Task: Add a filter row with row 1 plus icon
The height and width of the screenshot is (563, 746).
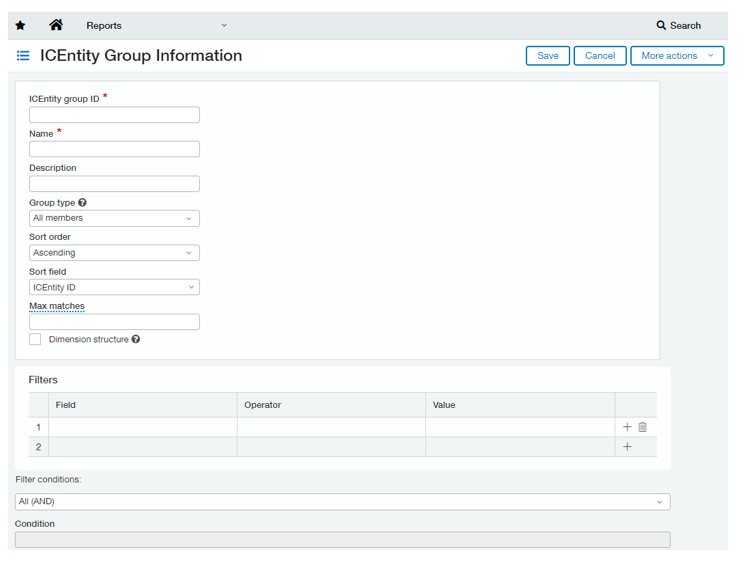Action: (x=627, y=427)
